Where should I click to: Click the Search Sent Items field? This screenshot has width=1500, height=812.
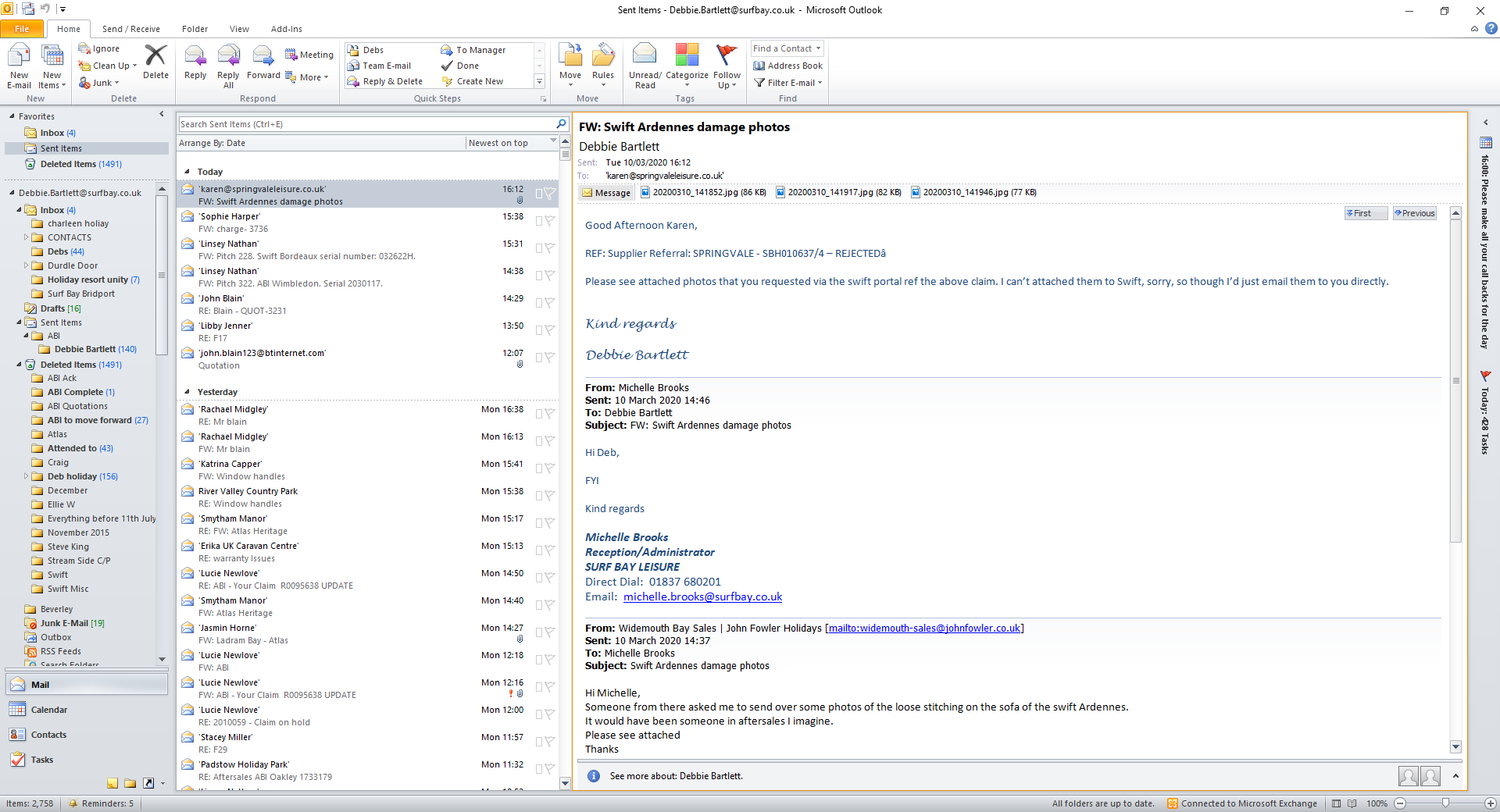(x=366, y=124)
